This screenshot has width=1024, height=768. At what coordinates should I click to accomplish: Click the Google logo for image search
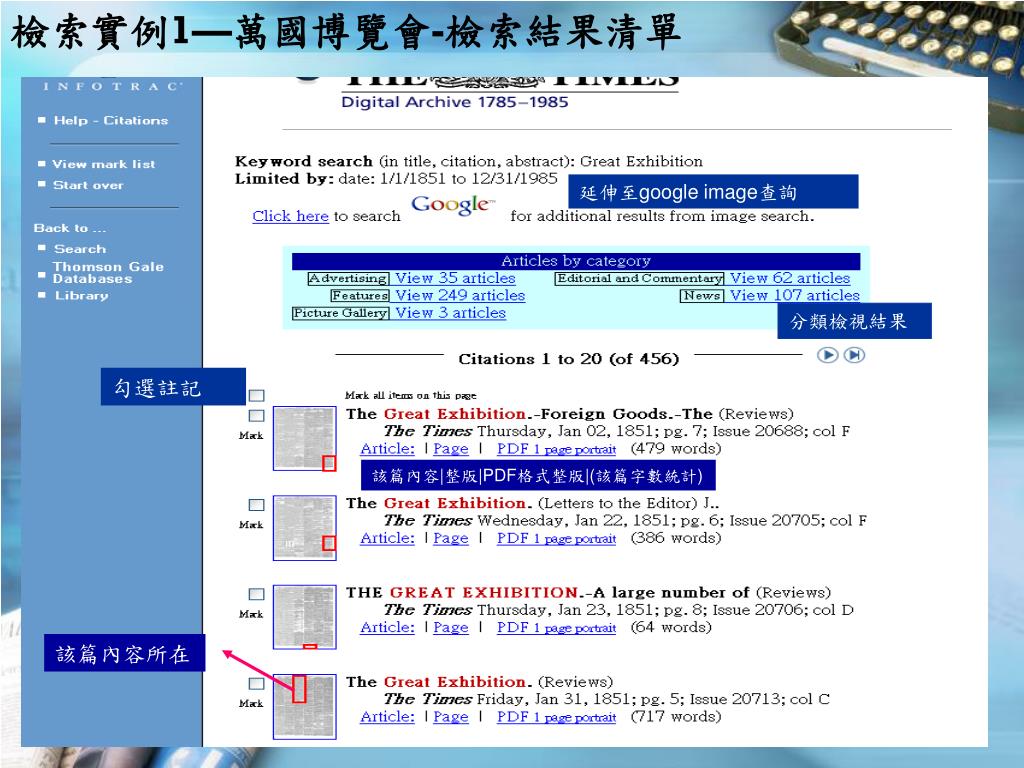(453, 205)
